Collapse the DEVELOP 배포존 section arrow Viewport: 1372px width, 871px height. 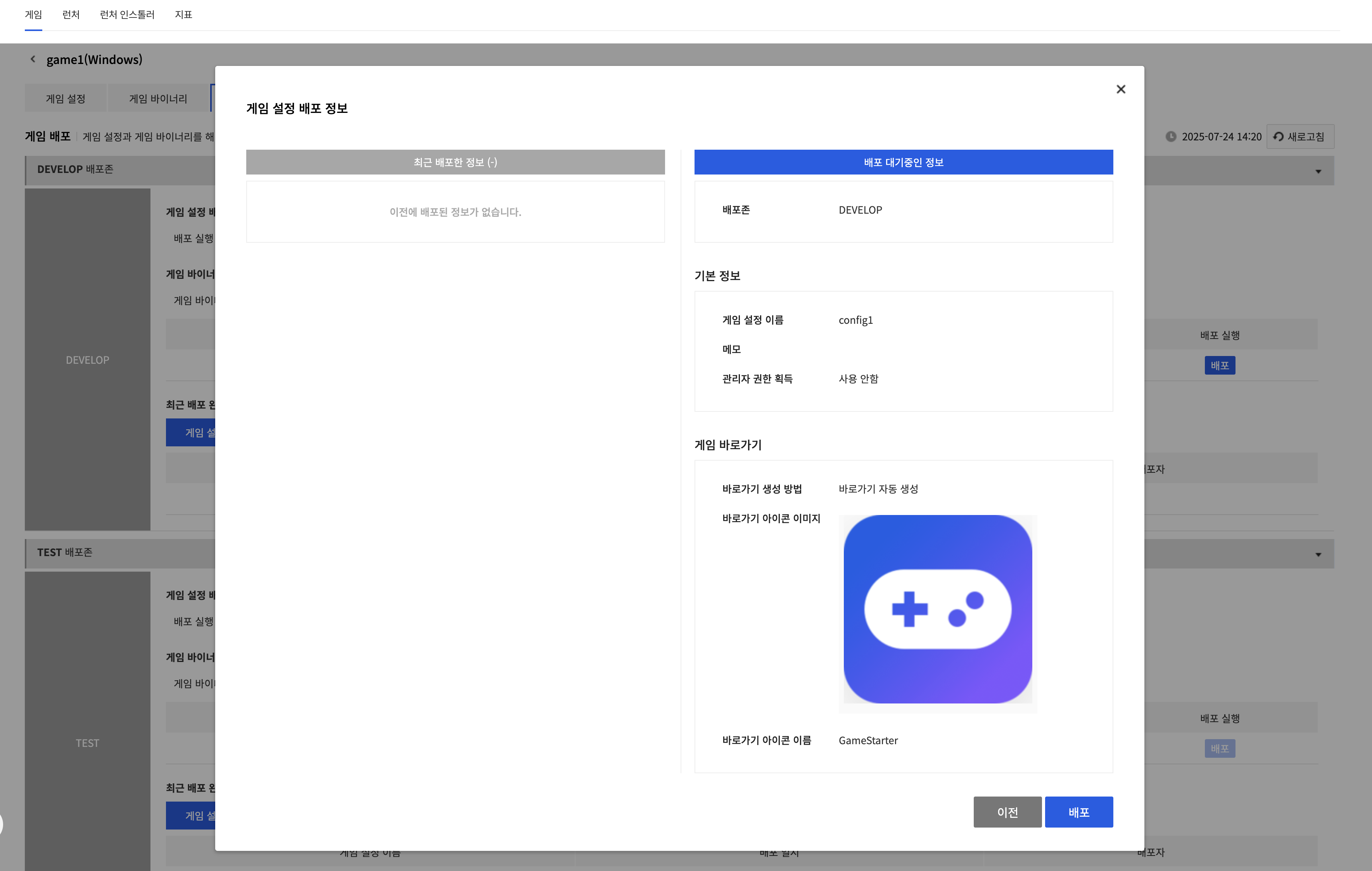[1318, 171]
